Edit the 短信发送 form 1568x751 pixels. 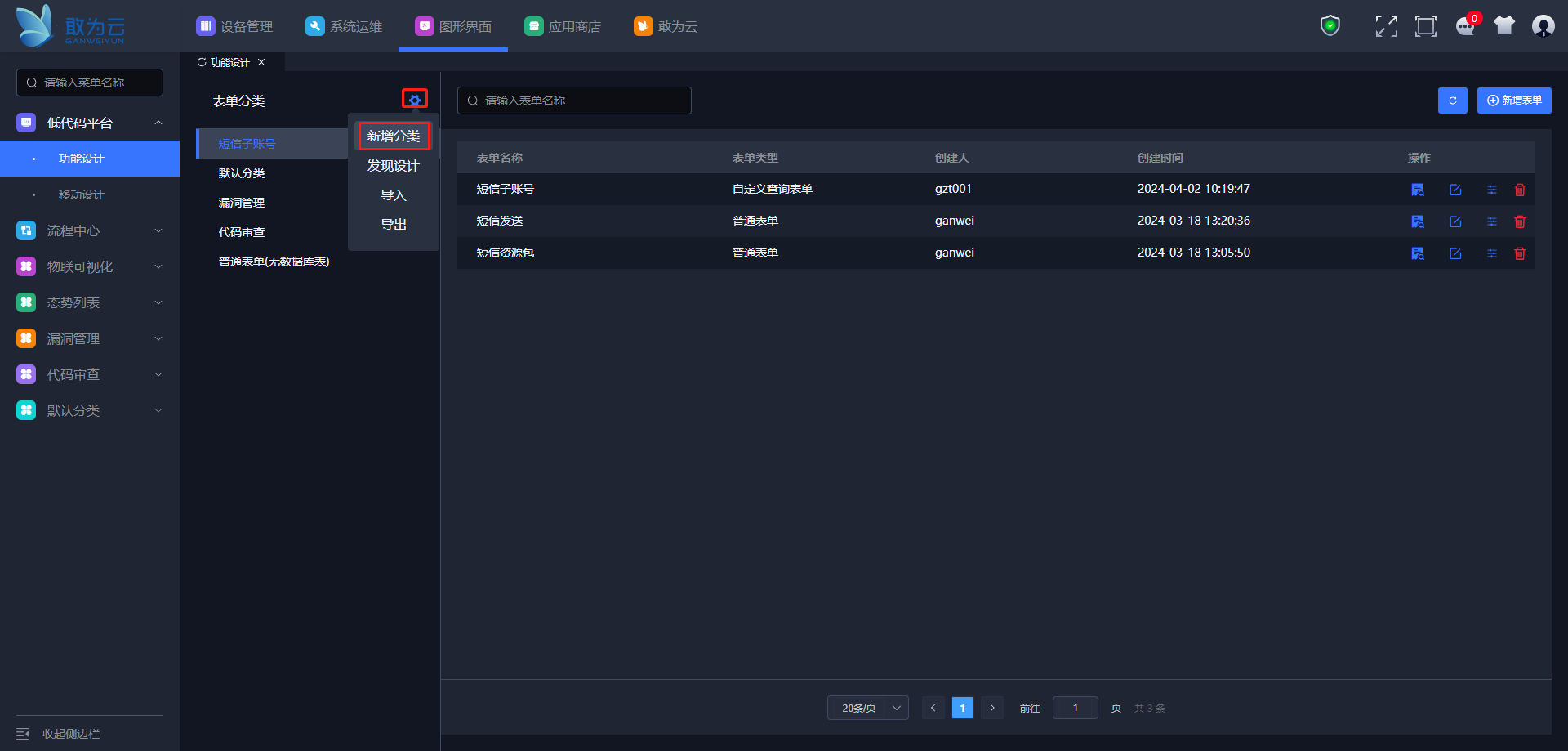point(1455,221)
